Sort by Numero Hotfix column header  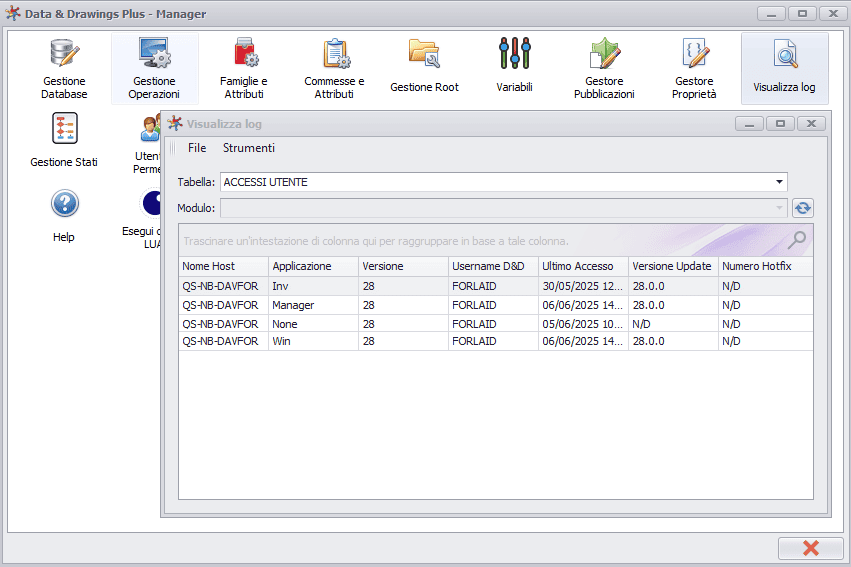pos(766,266)
